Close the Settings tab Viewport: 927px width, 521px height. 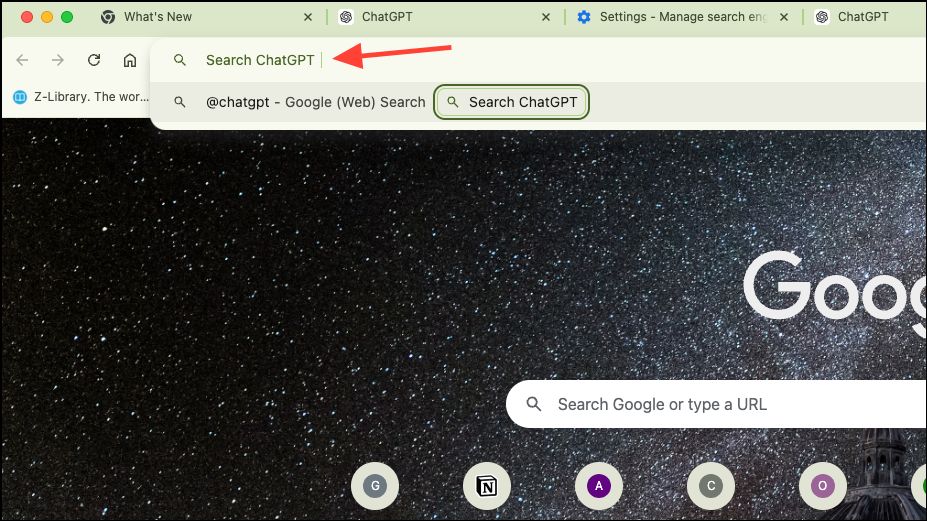[784, 17]
